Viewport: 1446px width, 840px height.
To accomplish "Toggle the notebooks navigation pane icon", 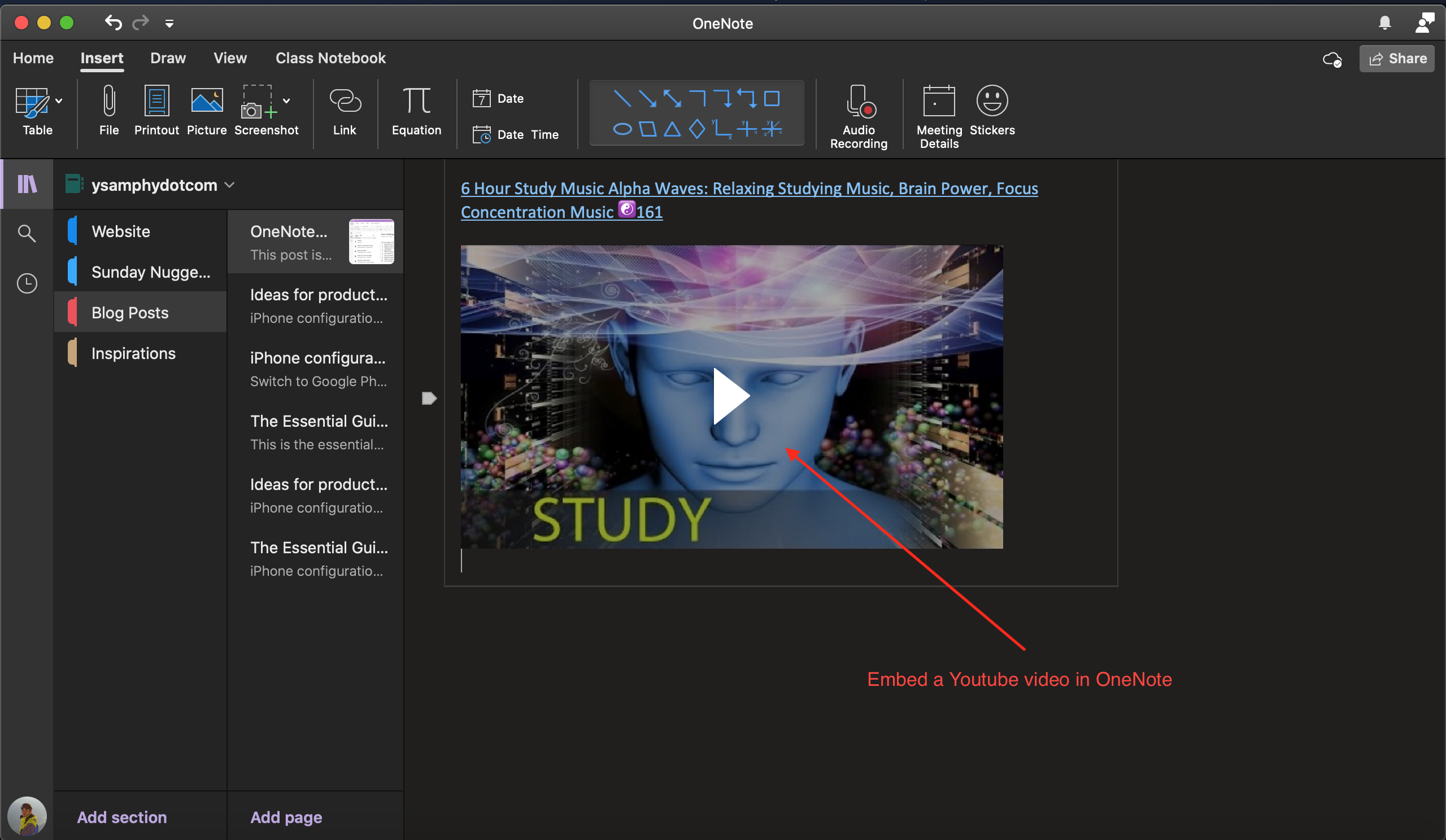I will (x=27, y=184).
